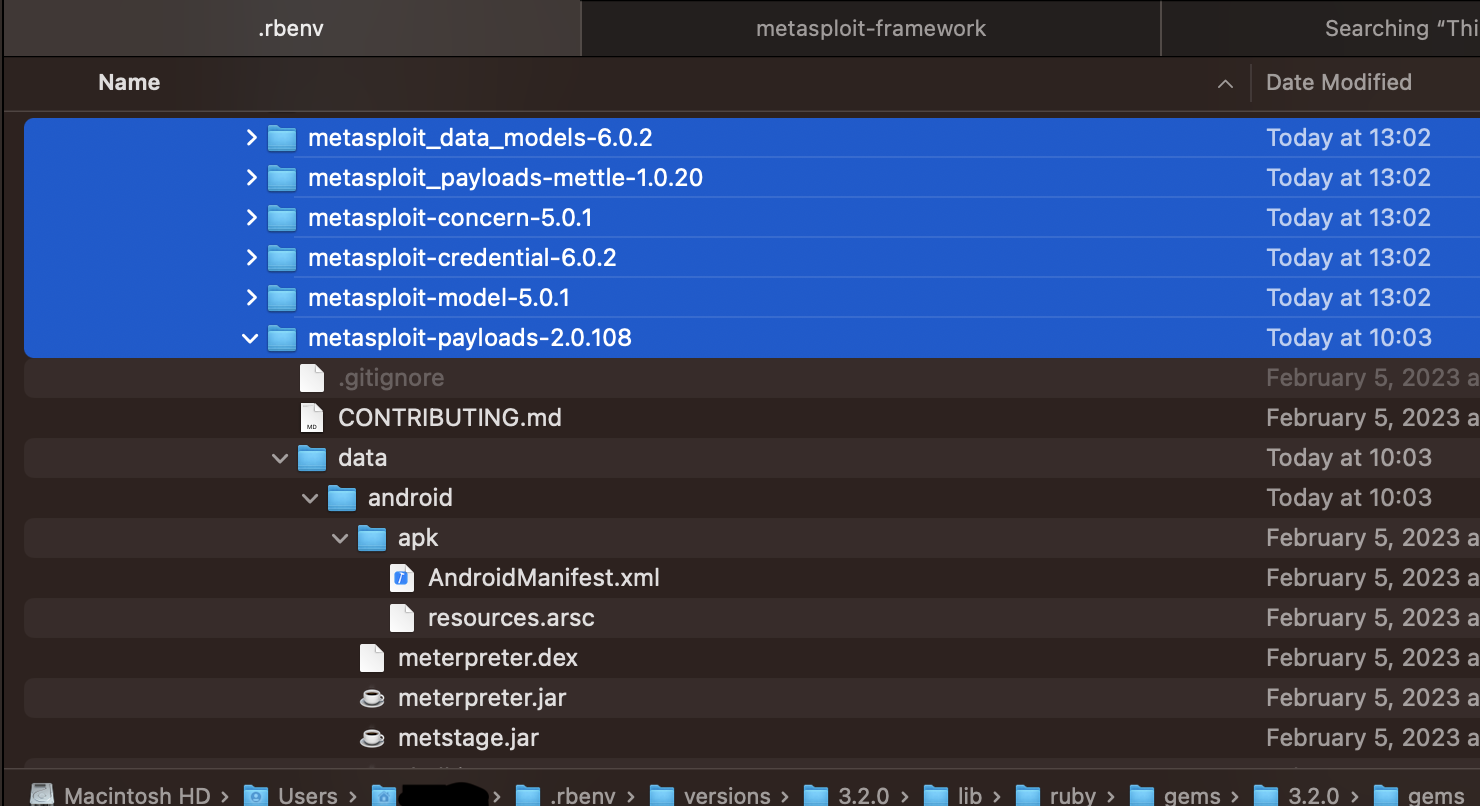1480x806 pixels.
Task: Select the CONTRIBUTING.md markdown file icon
Action: pos(312,417)
